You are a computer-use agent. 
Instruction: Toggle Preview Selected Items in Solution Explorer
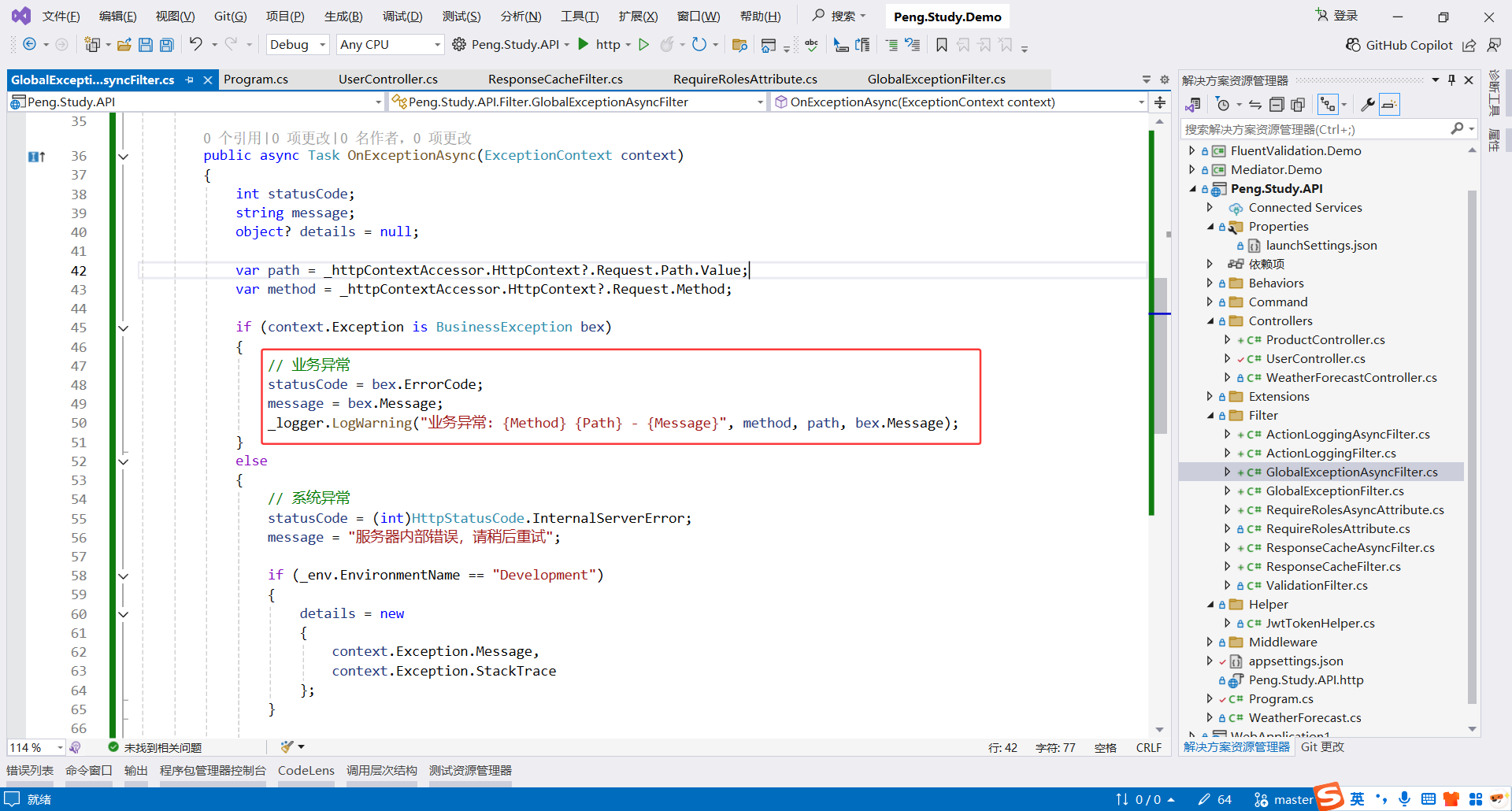[x=1389, y=104]
